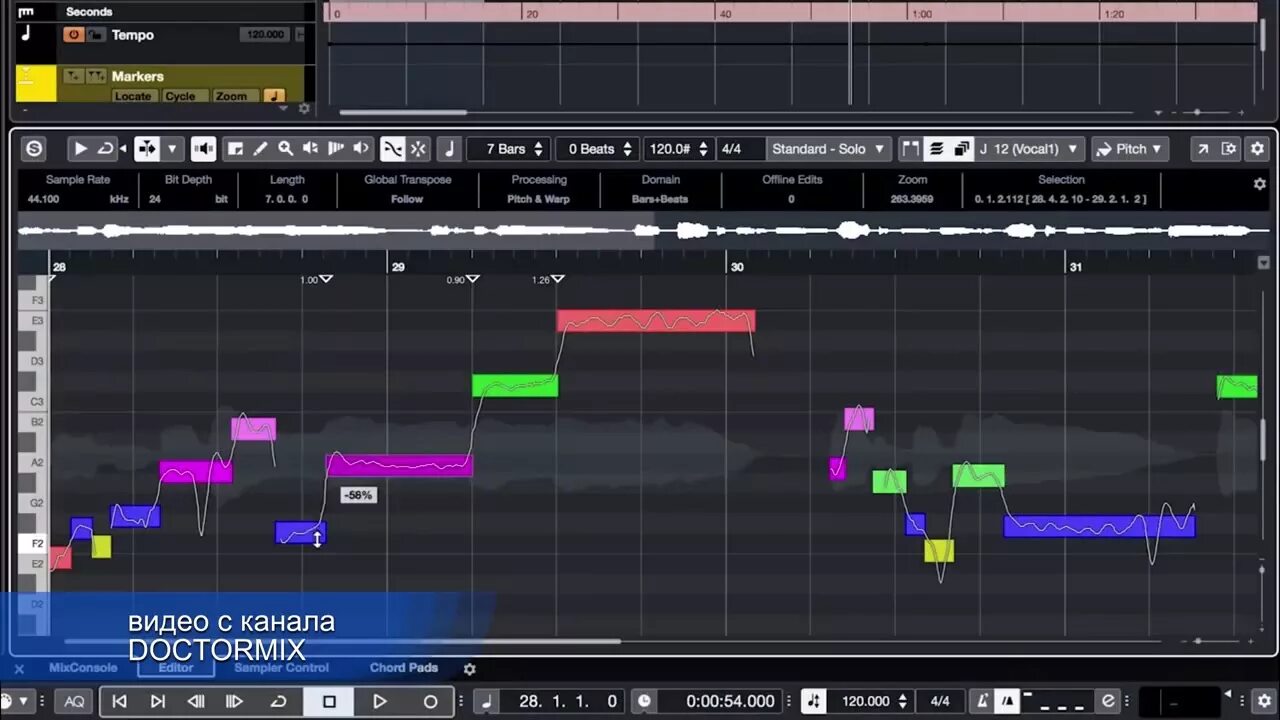The width and height of the screenshot is (1280, 720).
Task: Click the Markers track Locate button
Action: click(133, 96)
